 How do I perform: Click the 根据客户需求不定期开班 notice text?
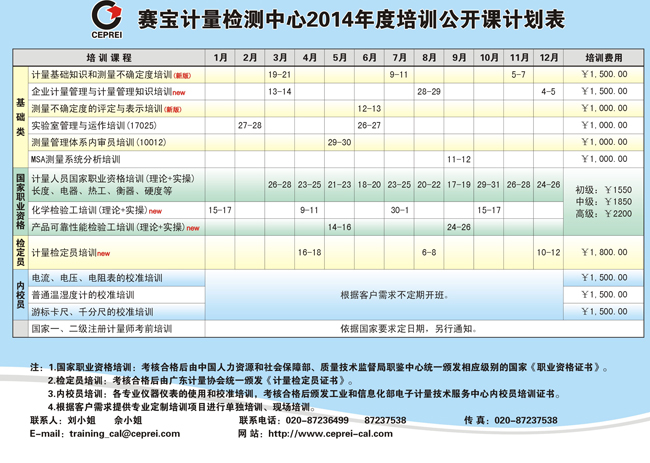coord(395,295)
